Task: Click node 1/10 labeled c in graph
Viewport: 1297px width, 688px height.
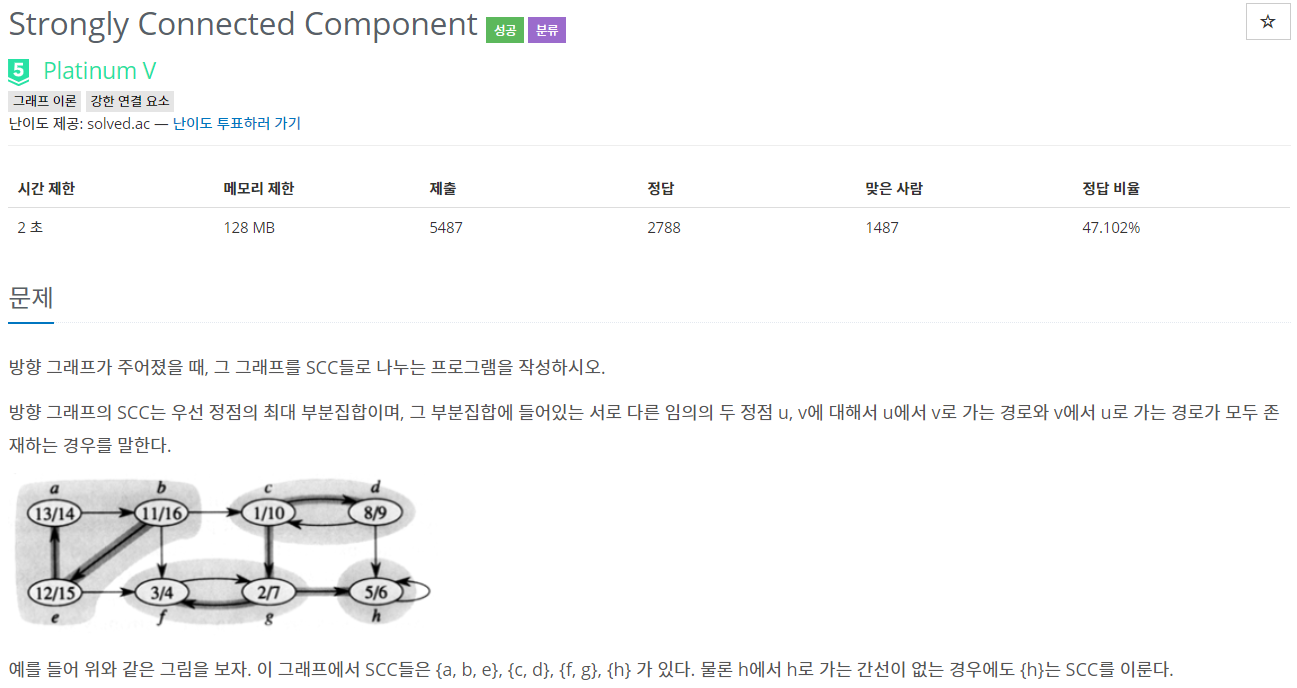Action: point(270,513)
